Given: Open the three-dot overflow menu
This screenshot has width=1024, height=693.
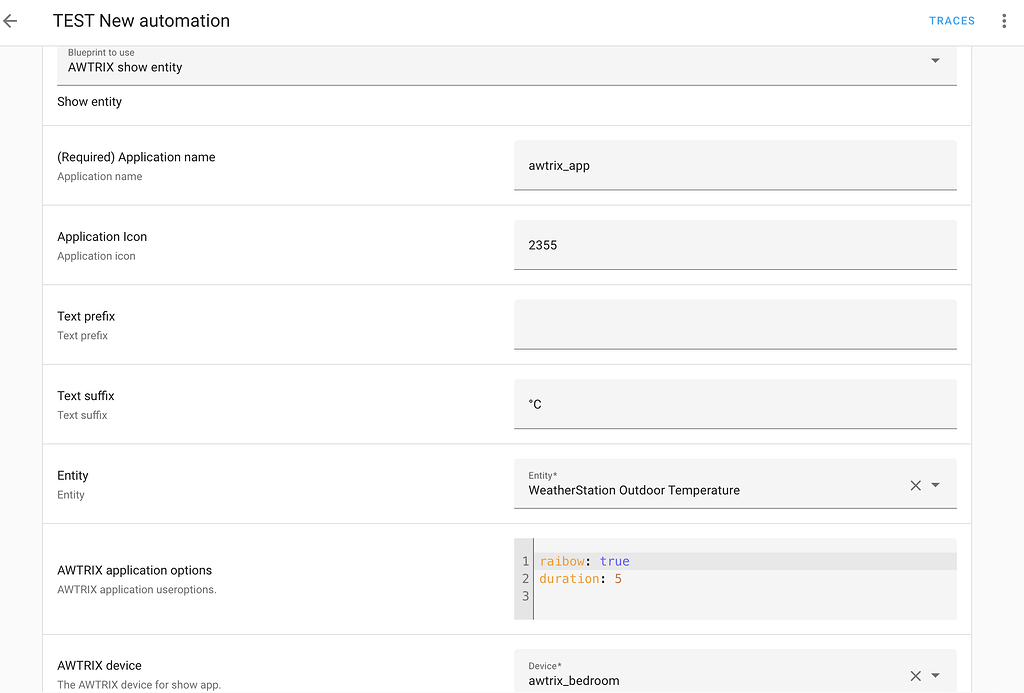Looking at the screenshot, I should coord(1004,21).
